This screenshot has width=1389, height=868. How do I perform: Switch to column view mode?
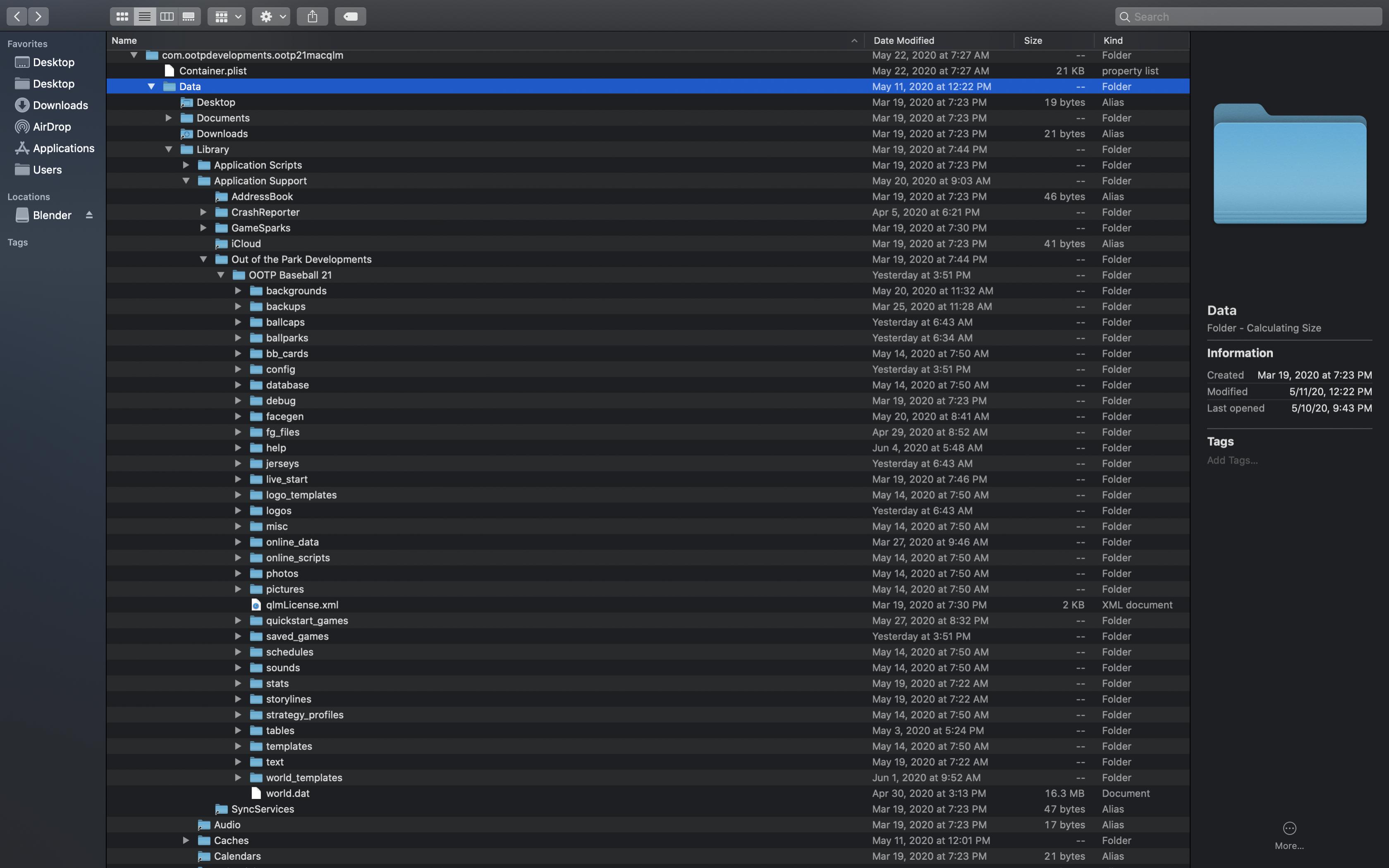tap(167, 17)
